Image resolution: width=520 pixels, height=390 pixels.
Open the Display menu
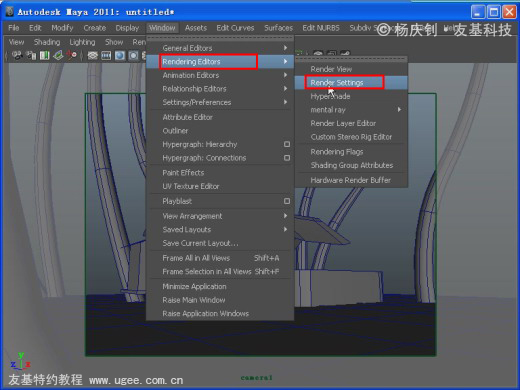pyautogui.click(x=127, y=28)
